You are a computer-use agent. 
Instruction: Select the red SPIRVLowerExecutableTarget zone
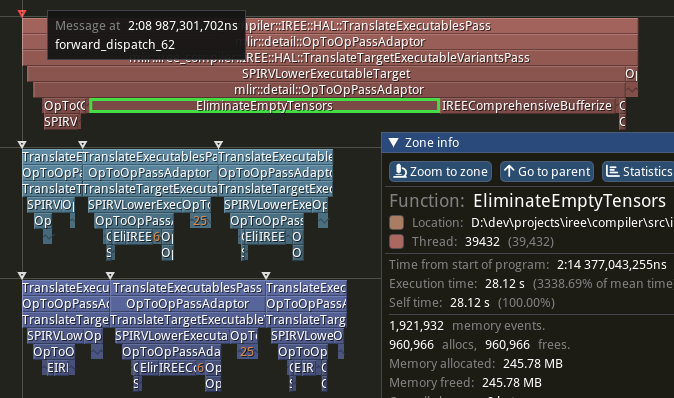pos(326,74)
